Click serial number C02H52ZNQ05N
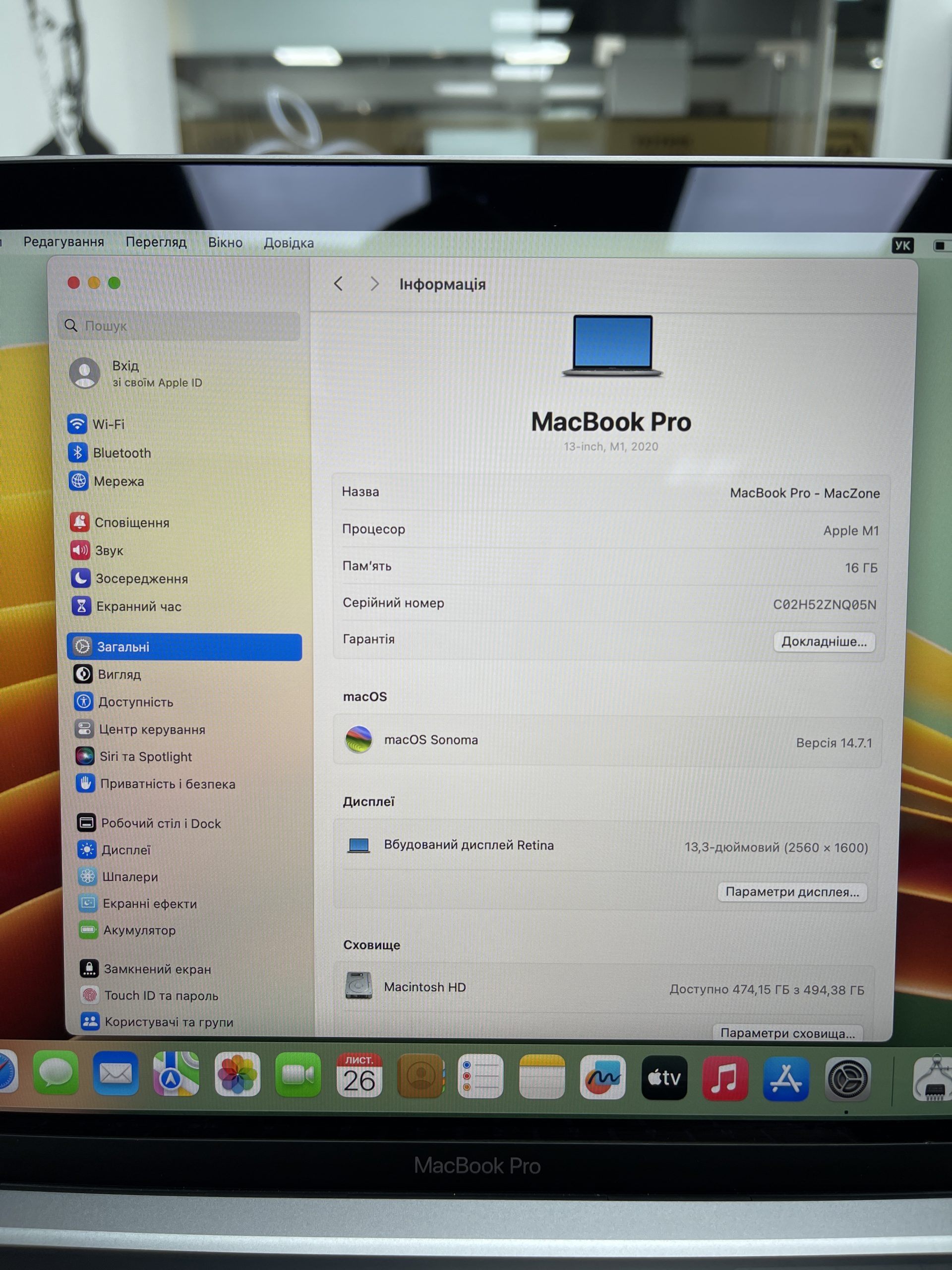The width and height of the screenshot is (952, 1270). [x=825, y=605]
